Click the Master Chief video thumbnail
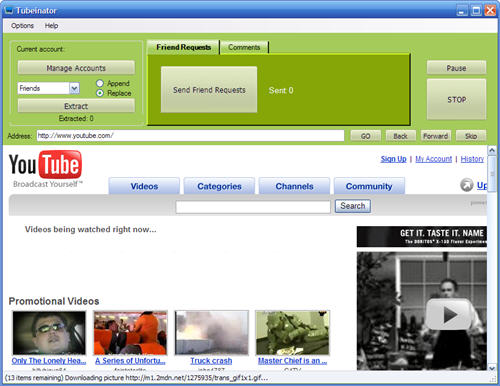This screenshot has height=386, width=500. (x=292, y=333)
